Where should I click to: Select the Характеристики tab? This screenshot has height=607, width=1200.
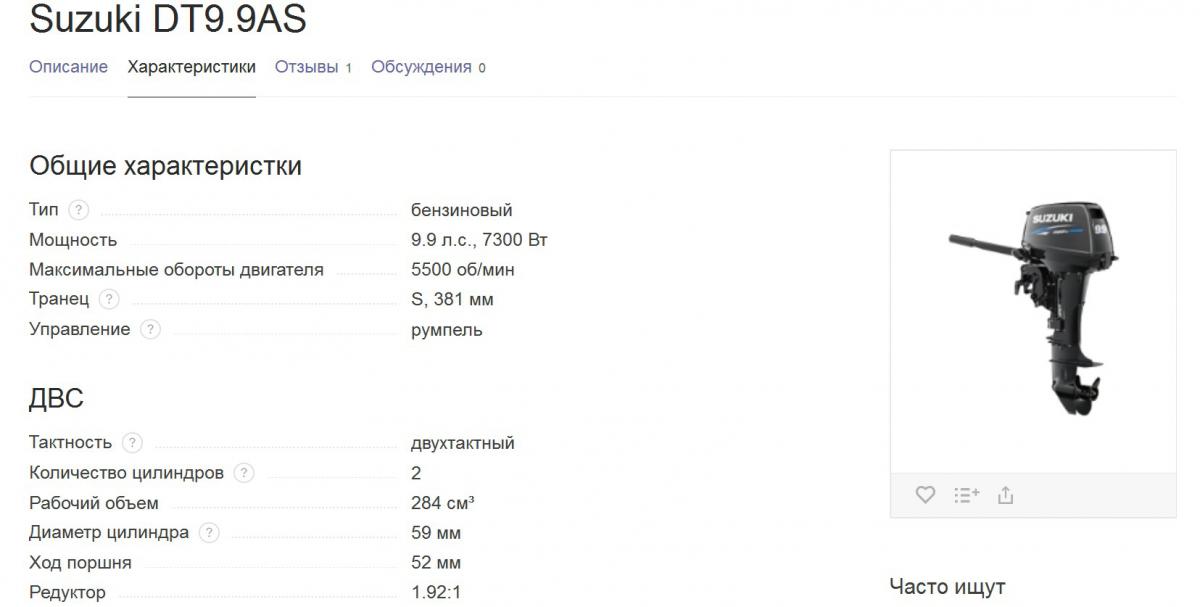191,67
